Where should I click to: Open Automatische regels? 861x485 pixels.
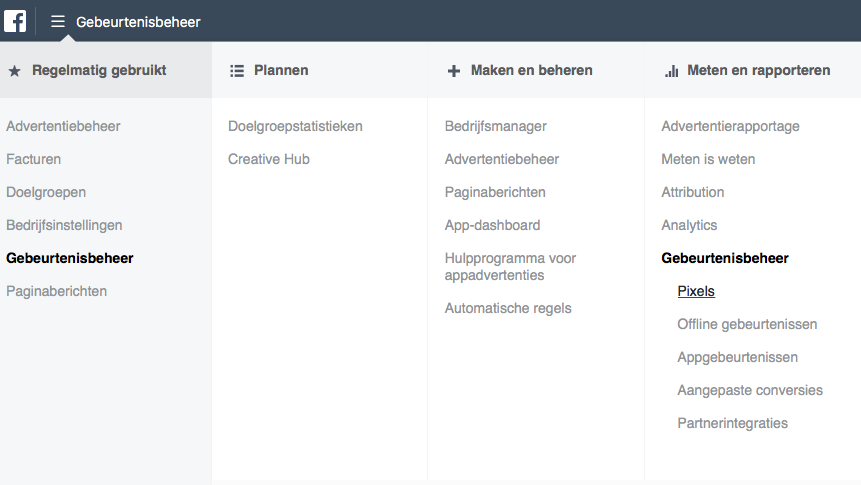pyautogui.click(x=508, y=308)
